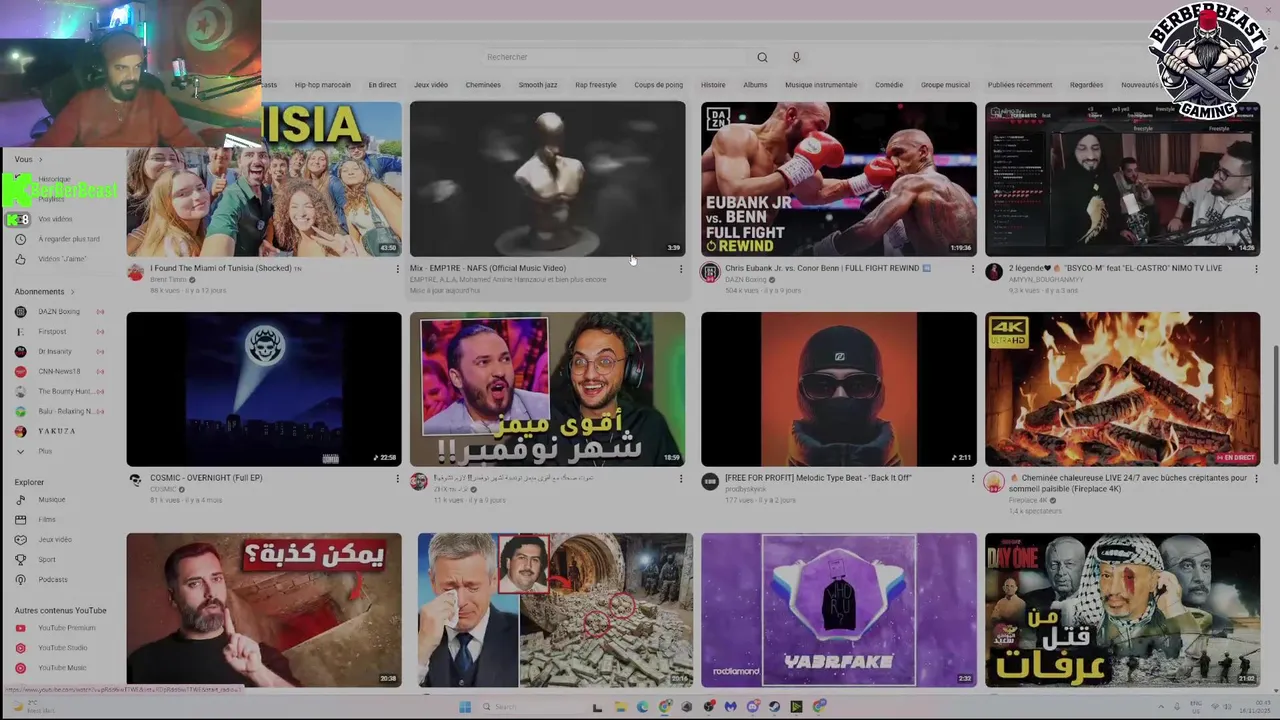Open the DAZN Boxing subscription

pos(59,312)
